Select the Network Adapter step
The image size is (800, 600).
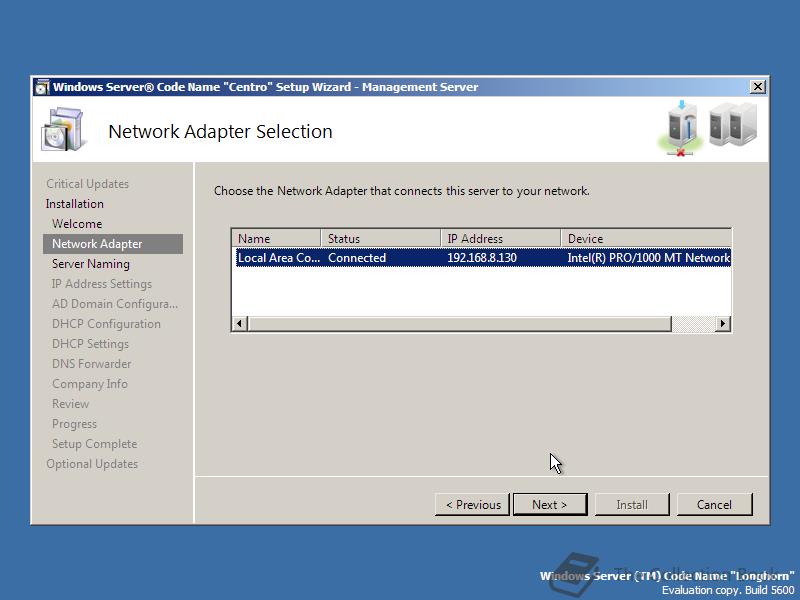tap(113, 244)
